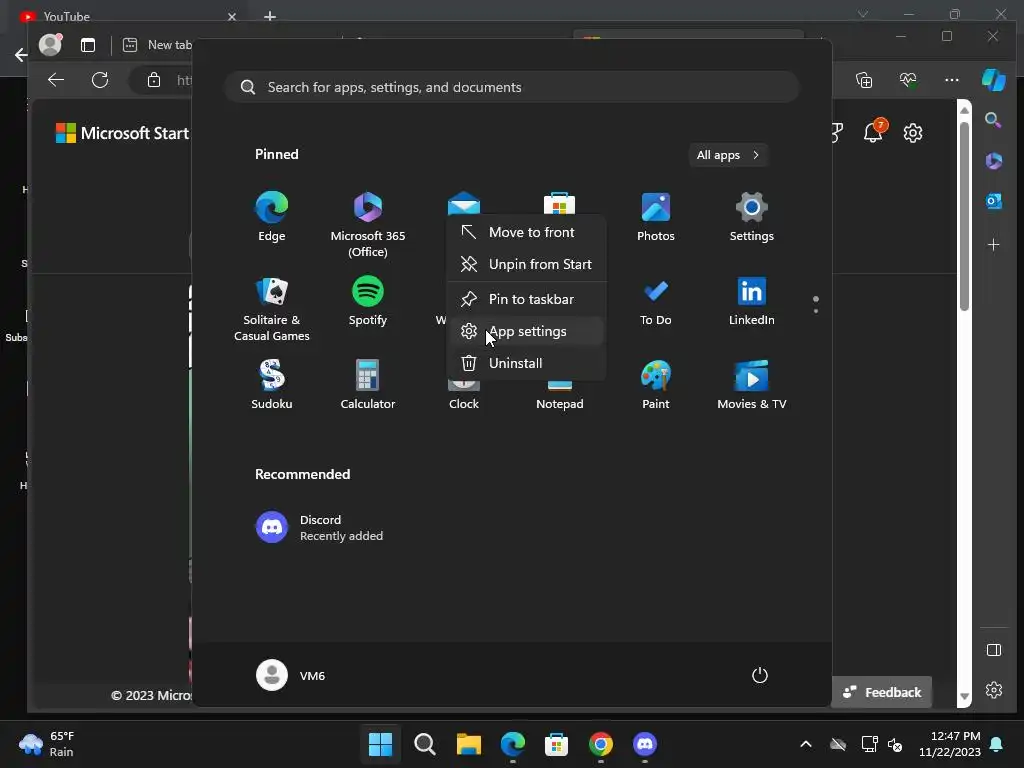
Task: Open the Start menu power options
Action: [x=760, y=675]
